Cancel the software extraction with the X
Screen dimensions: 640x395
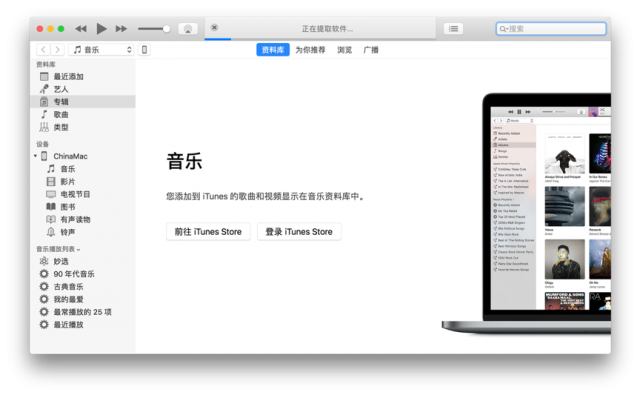point(214,27)
